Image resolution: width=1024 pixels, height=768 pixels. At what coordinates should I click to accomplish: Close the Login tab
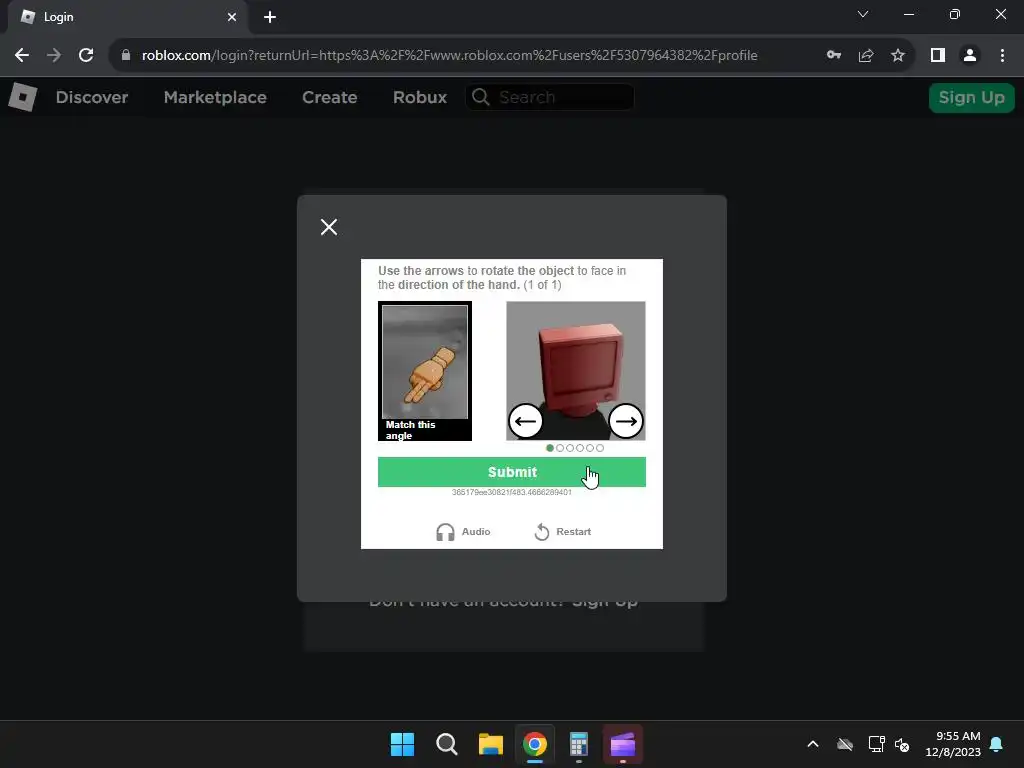(x=232, y=17)
